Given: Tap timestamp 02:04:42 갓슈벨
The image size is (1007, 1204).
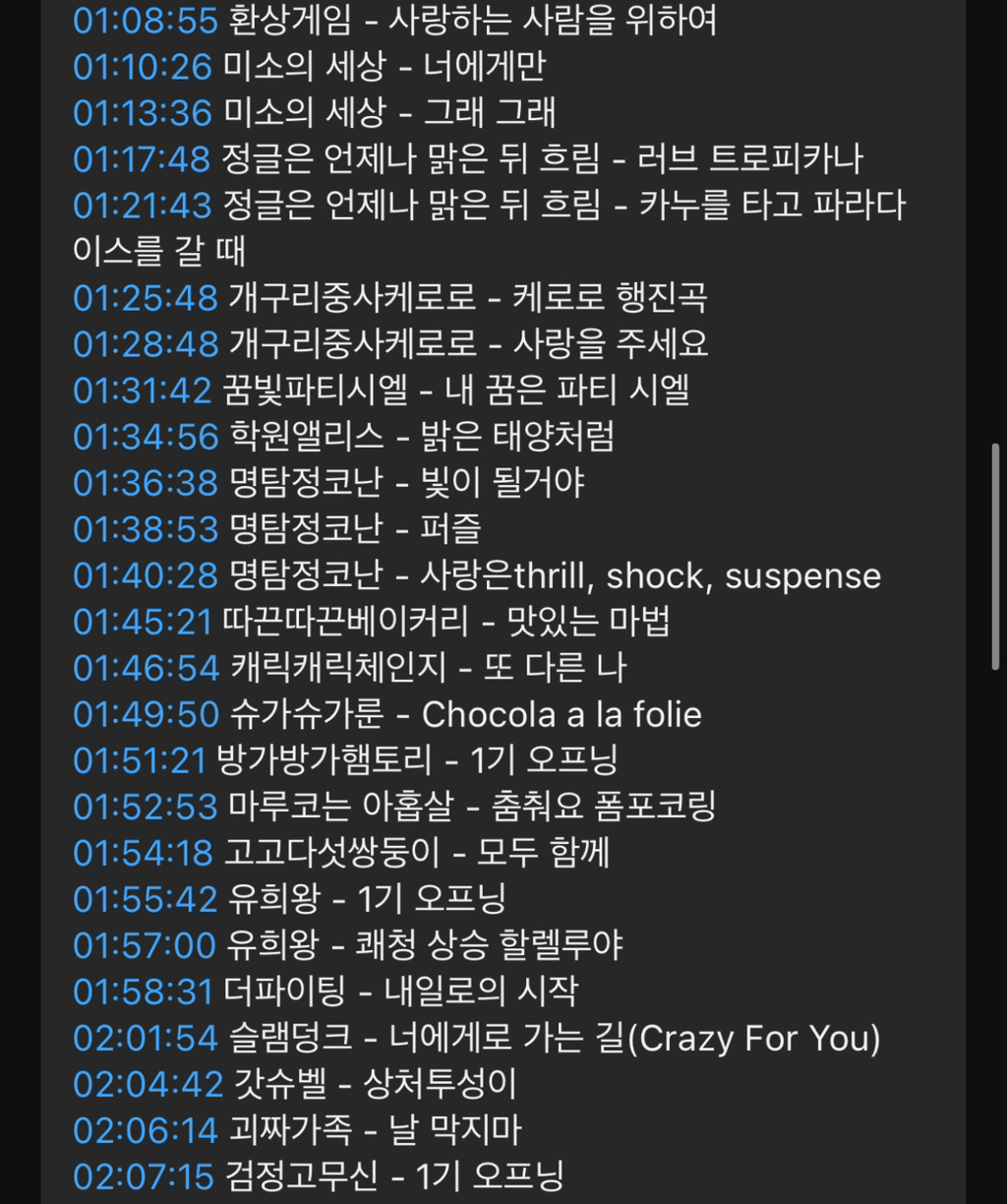Looking at the screenshot, I should click(x=148, y=1084).
